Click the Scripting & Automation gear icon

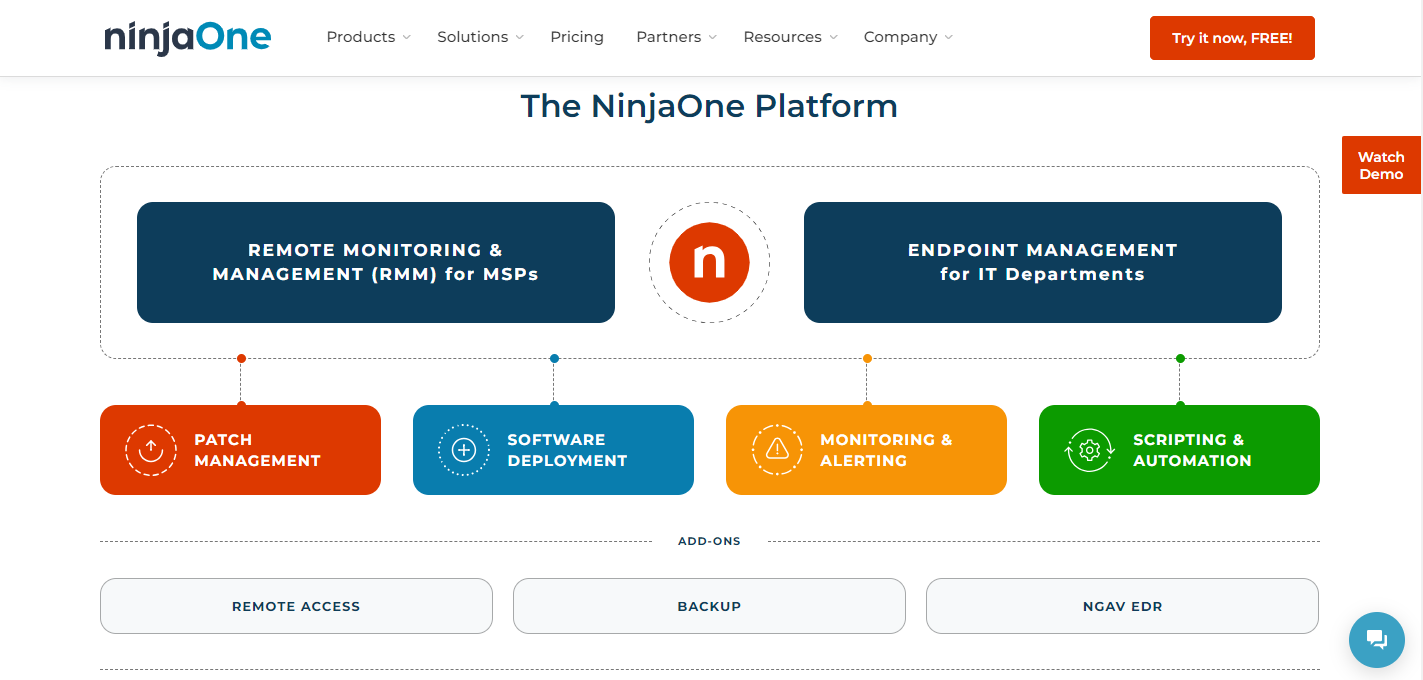coord(1090,450)
